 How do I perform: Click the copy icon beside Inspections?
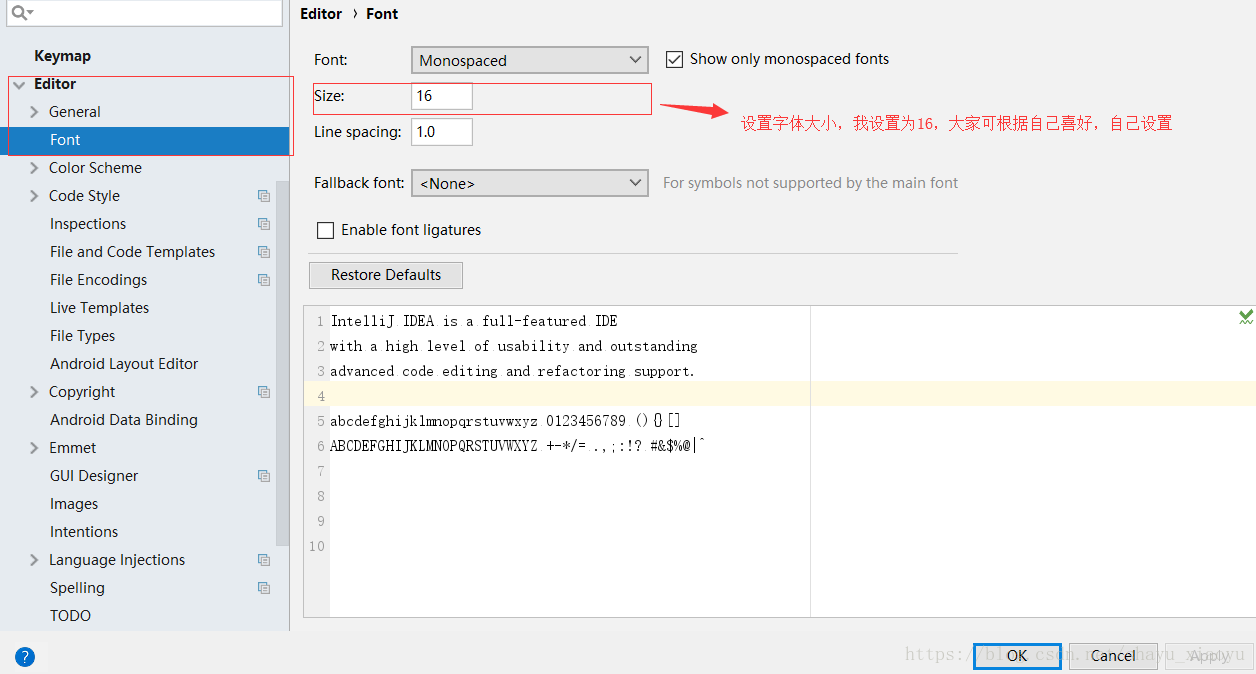(264, 224)
